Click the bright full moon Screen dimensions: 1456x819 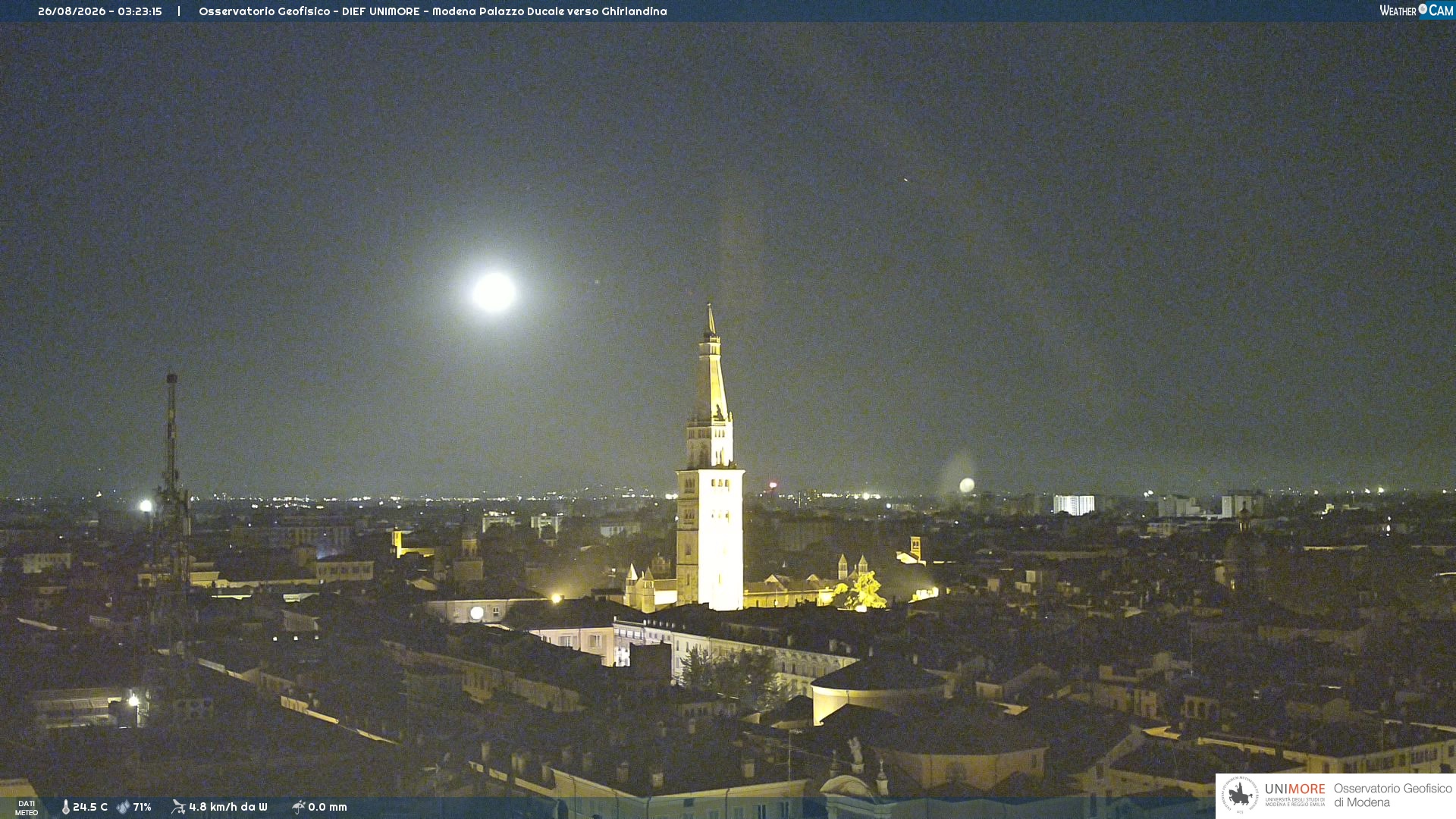pos(494,292)
